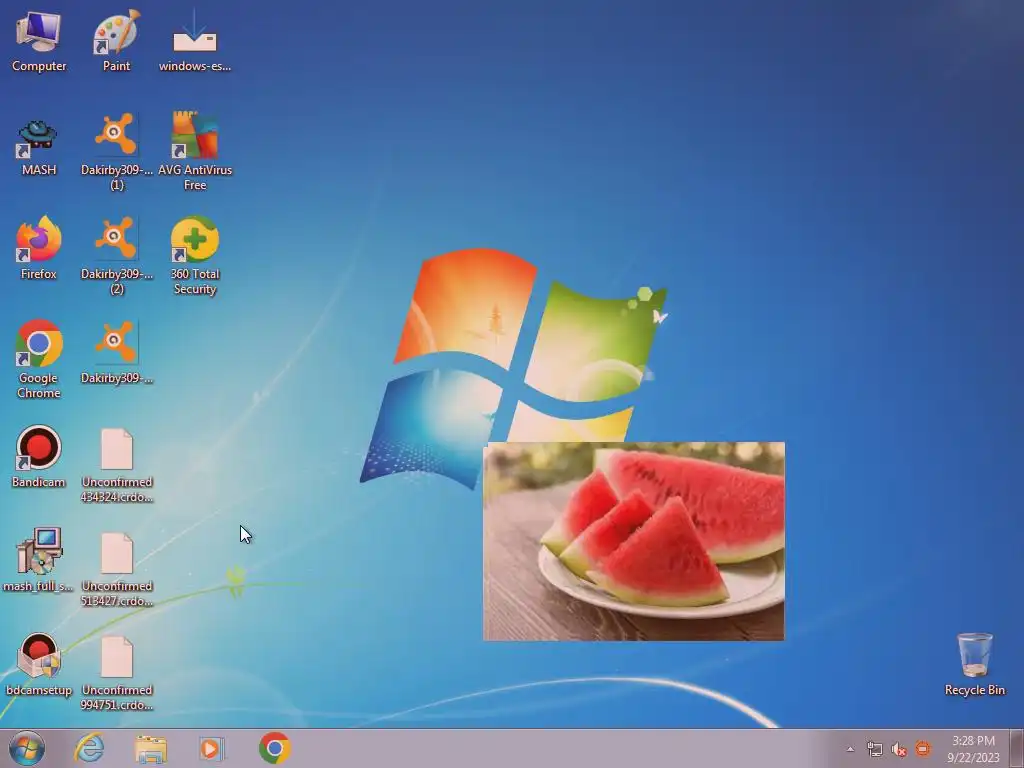Open the Recycle Bin
This screenshot has height=768, width=1024.
[x=974, y=664]
